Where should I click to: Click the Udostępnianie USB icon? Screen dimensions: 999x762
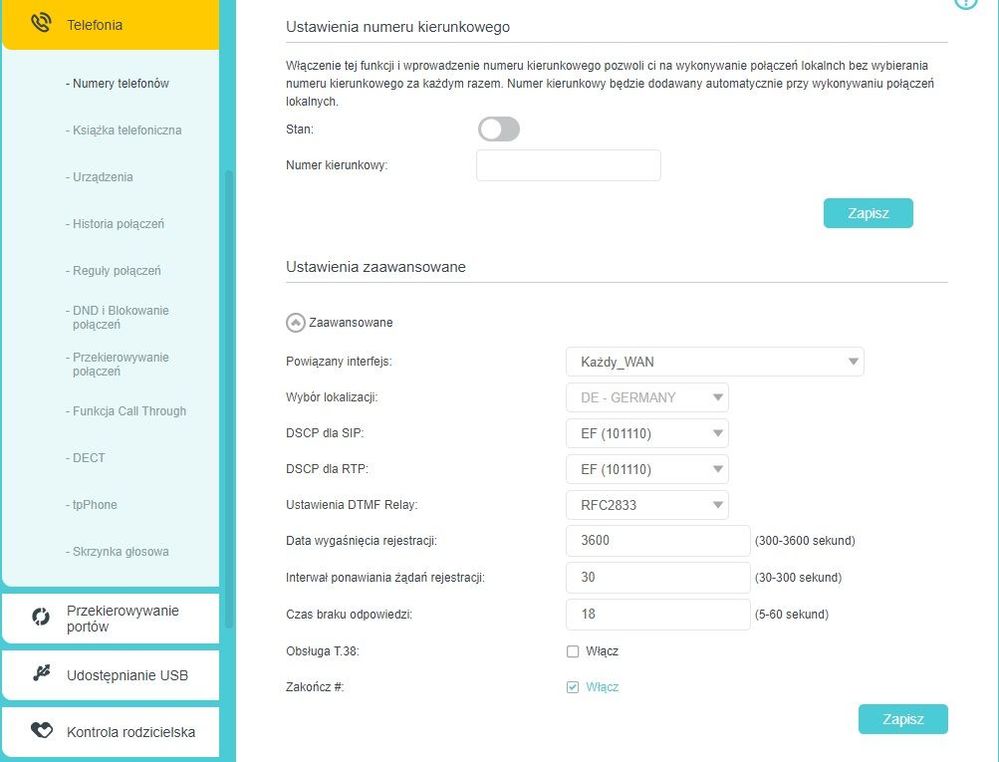tap(41, 674)
